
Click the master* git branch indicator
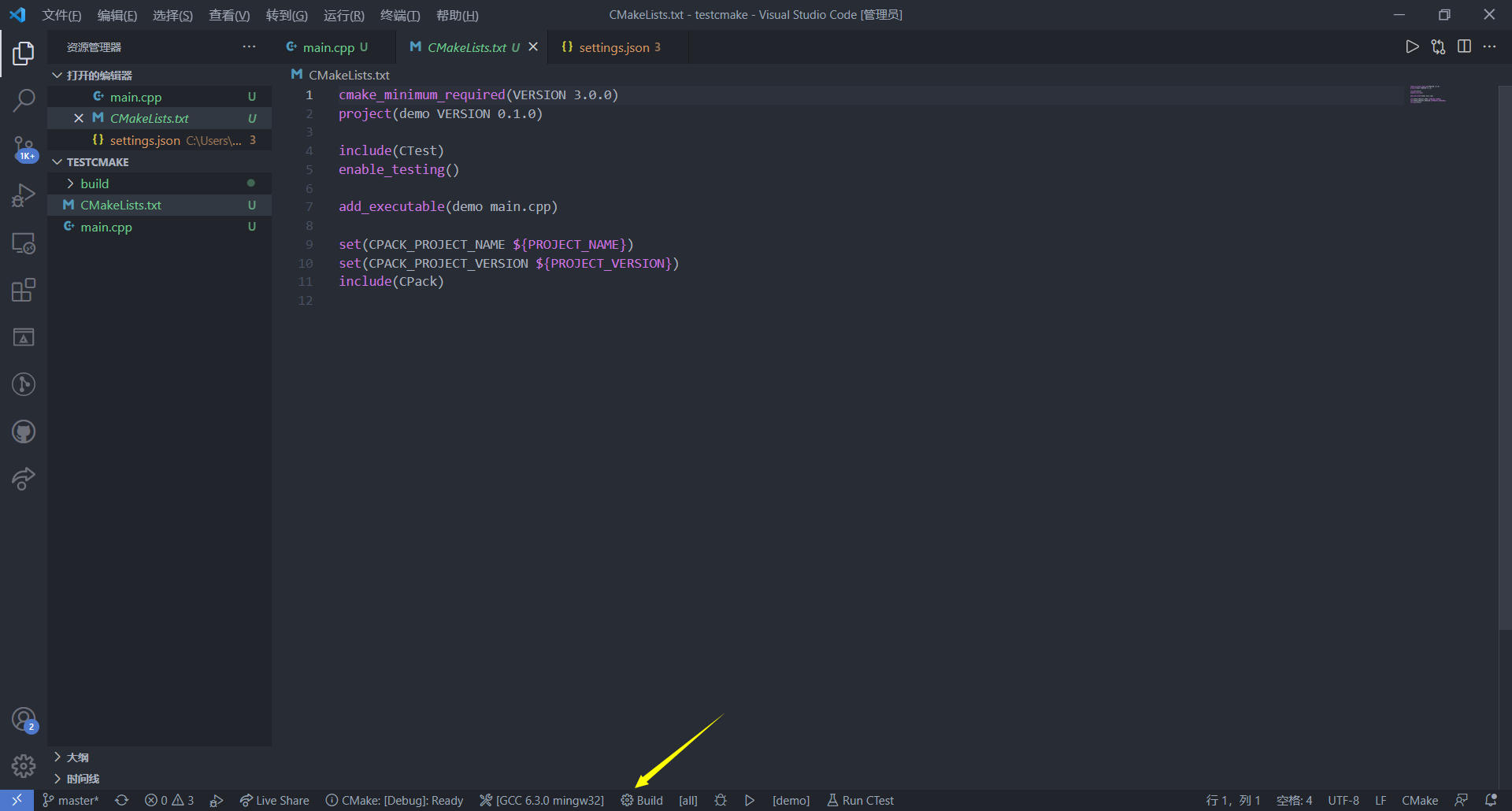click(70, 800)
